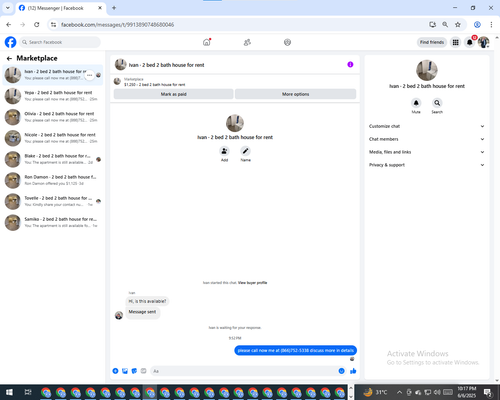
Task: Click the More options button
Action: (x=295, y=94)
